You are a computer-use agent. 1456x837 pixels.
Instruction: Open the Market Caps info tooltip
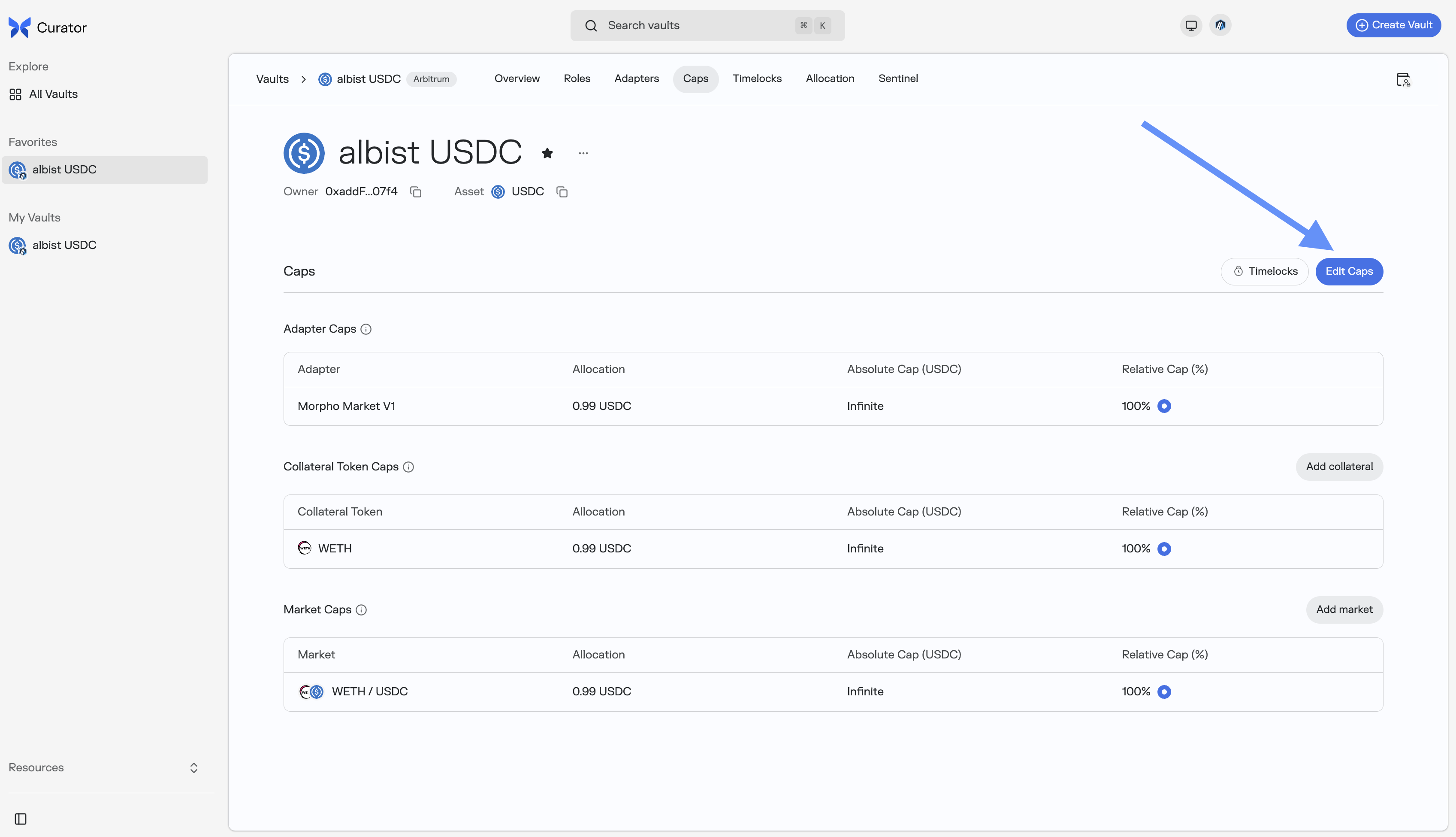tap(361, 610)
